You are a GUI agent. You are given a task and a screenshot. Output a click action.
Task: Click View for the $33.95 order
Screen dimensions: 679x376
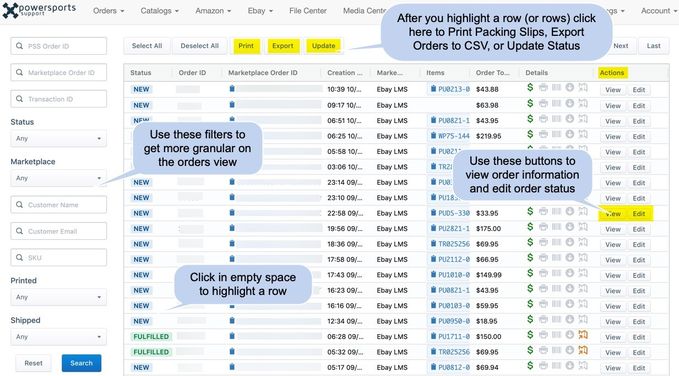(x=613, y=214)
